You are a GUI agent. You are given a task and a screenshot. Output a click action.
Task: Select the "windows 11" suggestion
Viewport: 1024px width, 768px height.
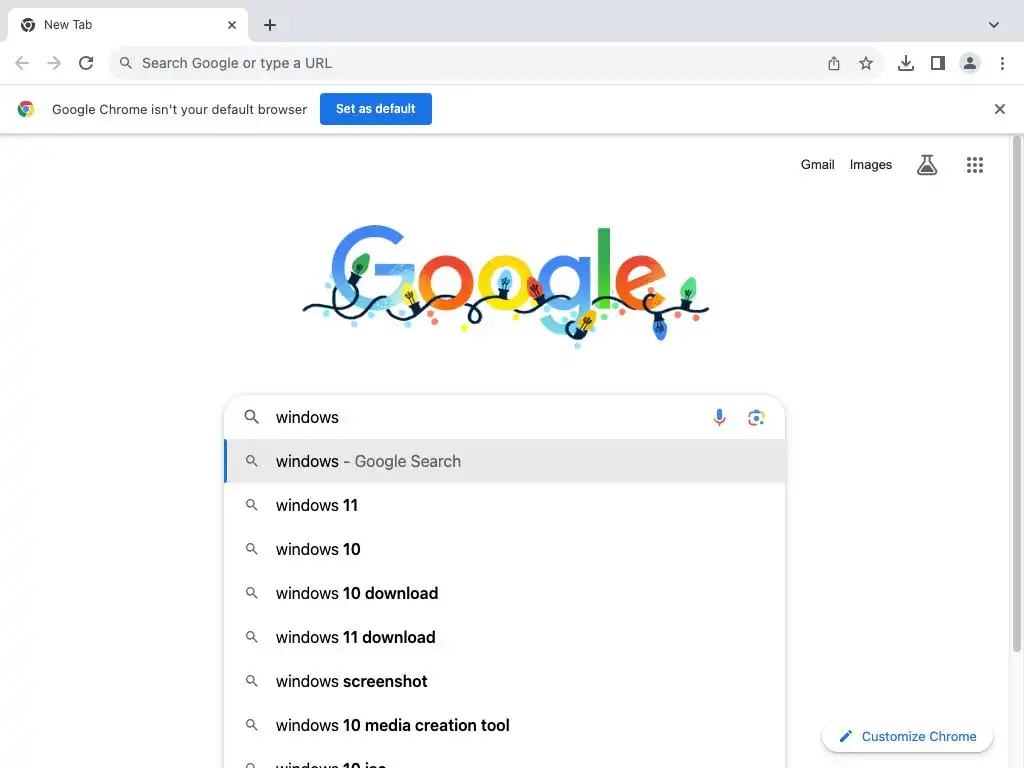(x=317, y=505)
